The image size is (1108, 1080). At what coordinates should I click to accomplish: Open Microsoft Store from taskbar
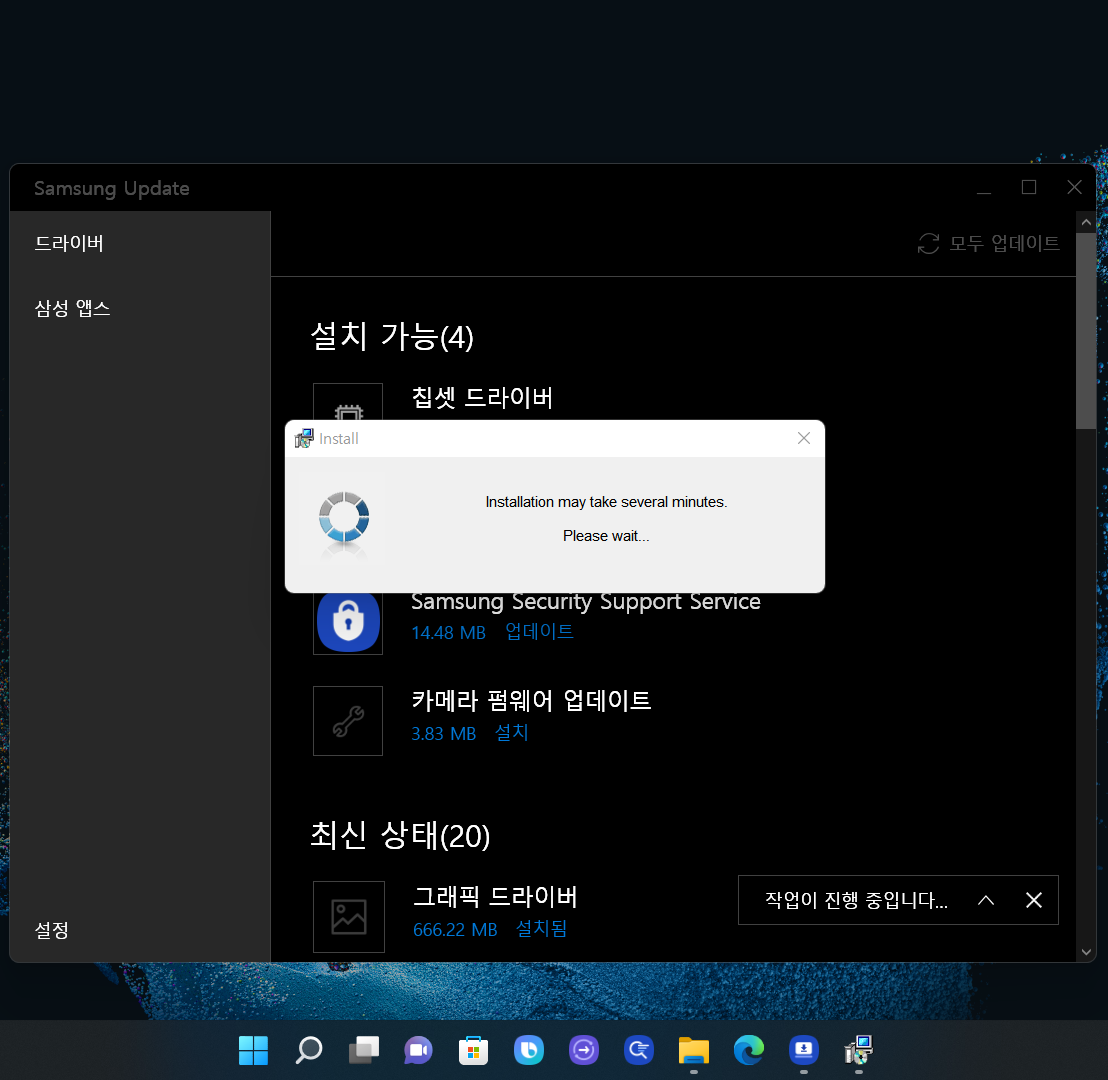tap(473, 1050)
